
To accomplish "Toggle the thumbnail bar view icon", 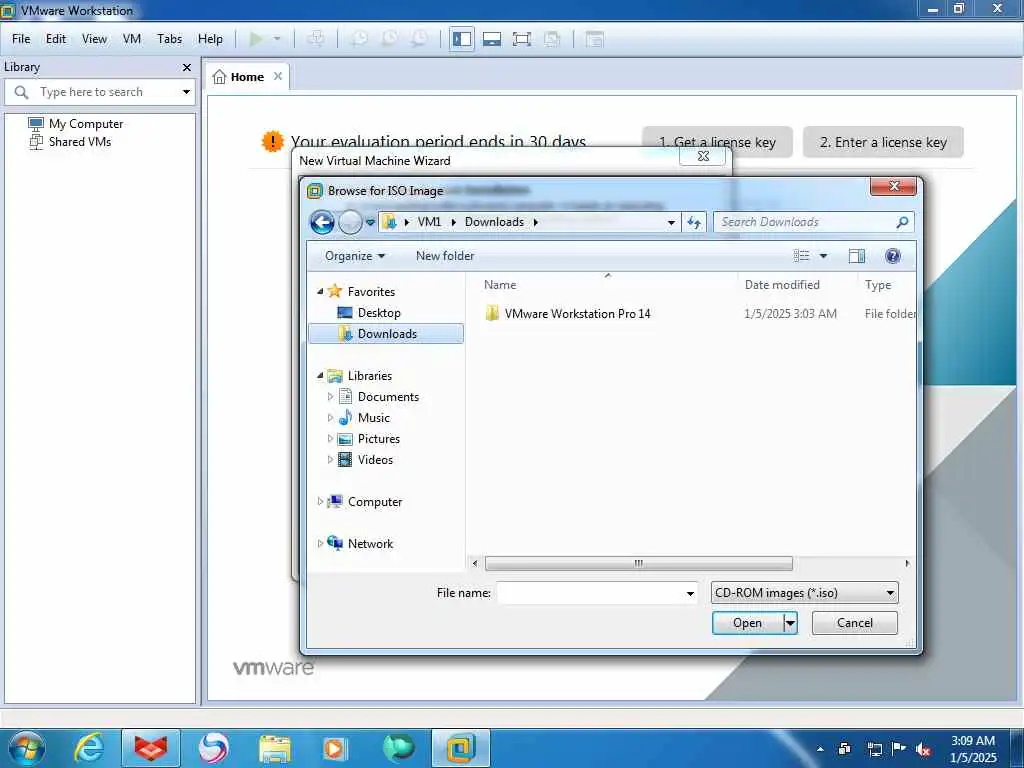I will pos(492,39).
